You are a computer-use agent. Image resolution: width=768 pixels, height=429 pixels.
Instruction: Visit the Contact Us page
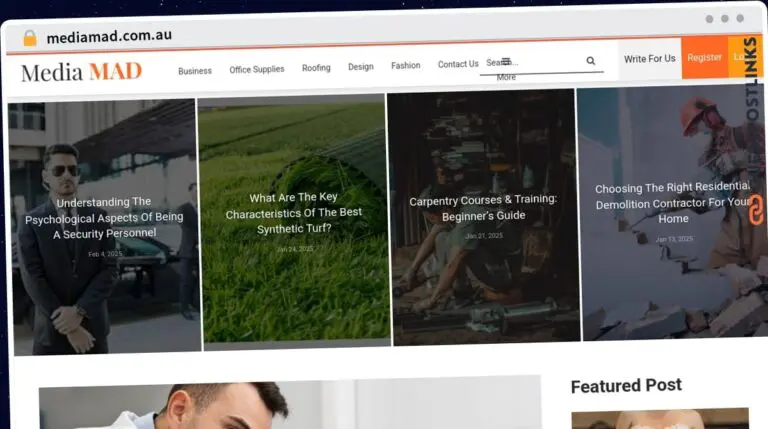click(x=458, y=64)
